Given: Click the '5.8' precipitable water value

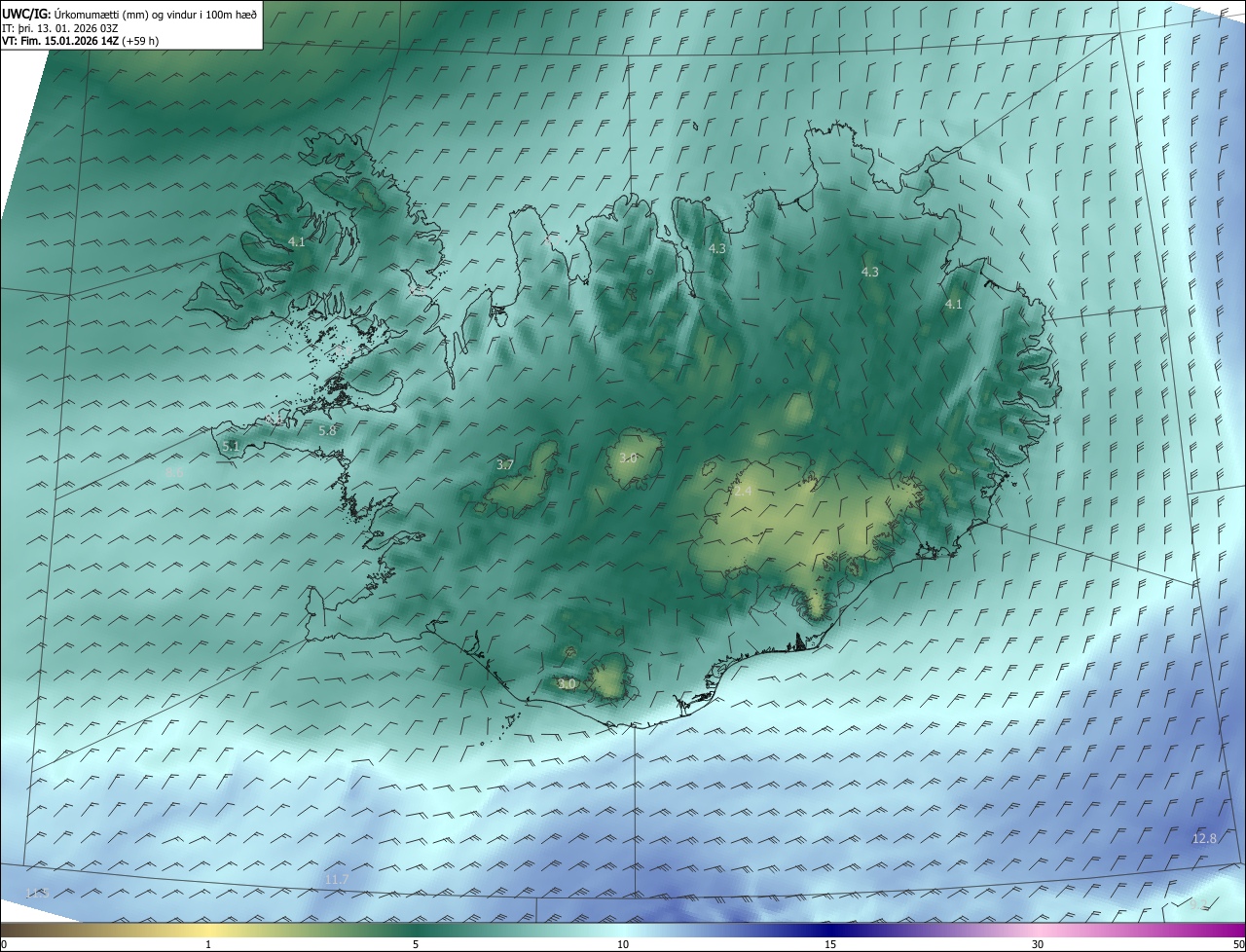Looking at the screenshot, I should click(x=327, y=430).
